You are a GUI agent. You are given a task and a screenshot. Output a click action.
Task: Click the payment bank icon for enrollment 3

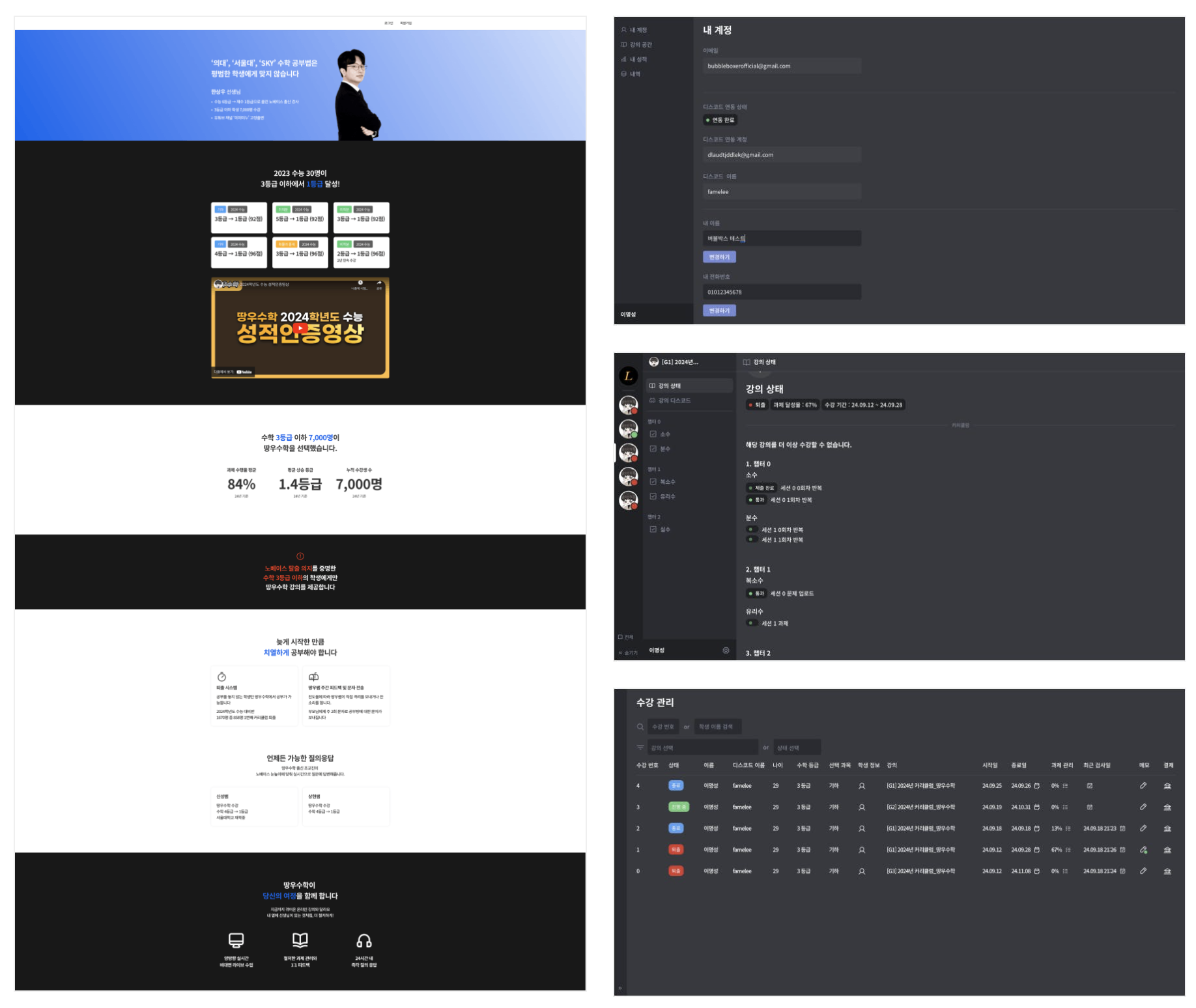click(x=1167, y=807)
